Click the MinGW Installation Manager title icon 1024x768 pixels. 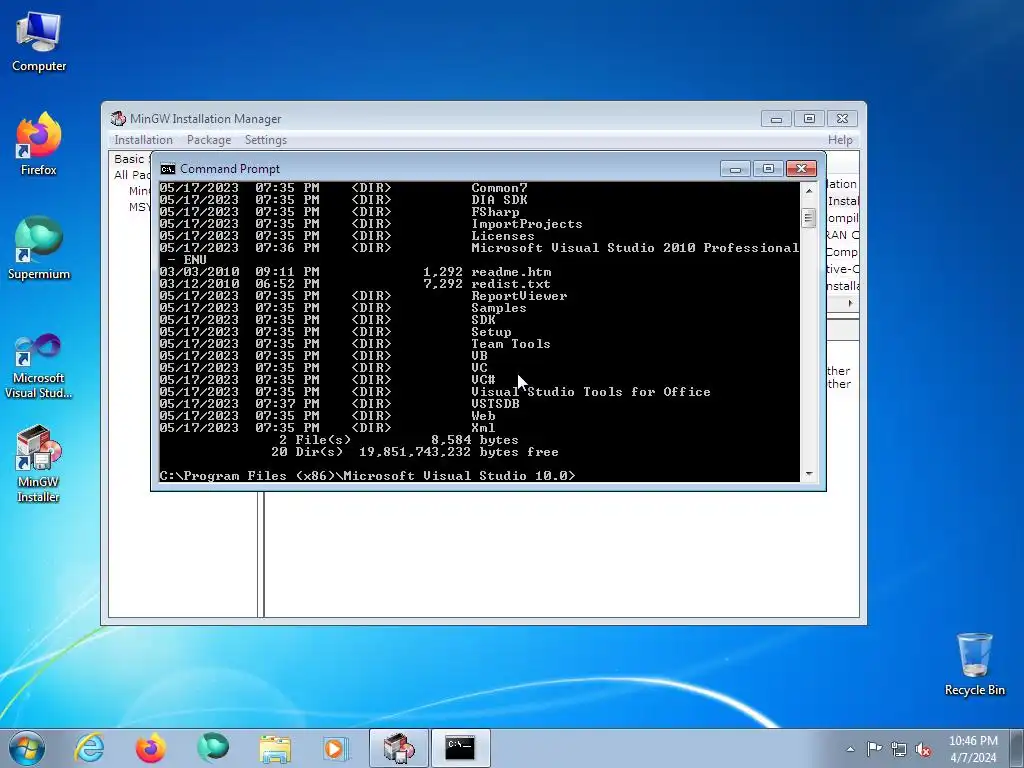[118, 118]
